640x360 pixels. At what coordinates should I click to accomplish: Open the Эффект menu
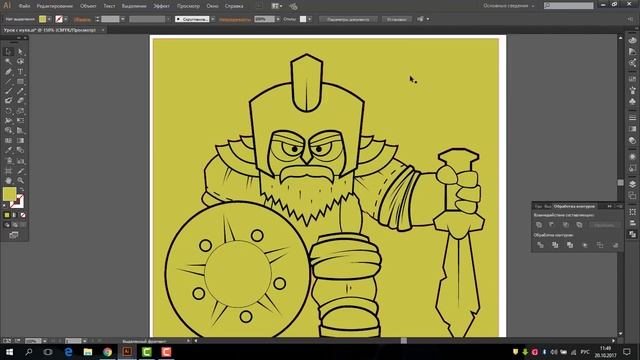pyautogui.click(x=161, y=6)
